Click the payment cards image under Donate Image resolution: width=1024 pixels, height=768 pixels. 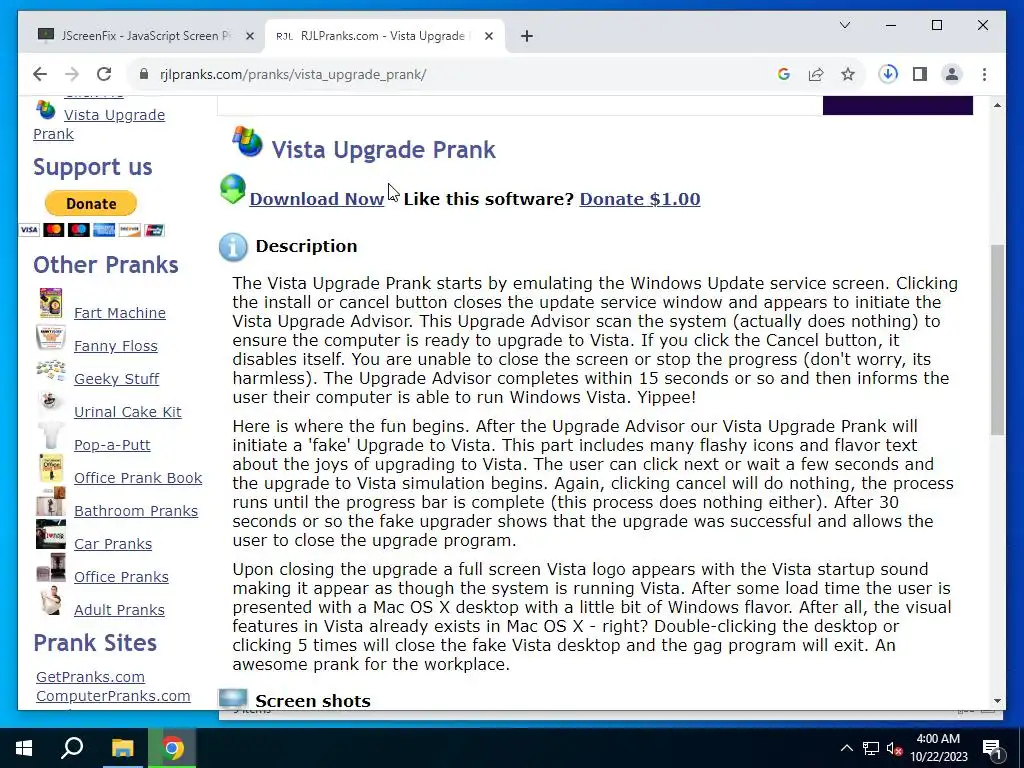pyautogui.click(x=91, y=230)
